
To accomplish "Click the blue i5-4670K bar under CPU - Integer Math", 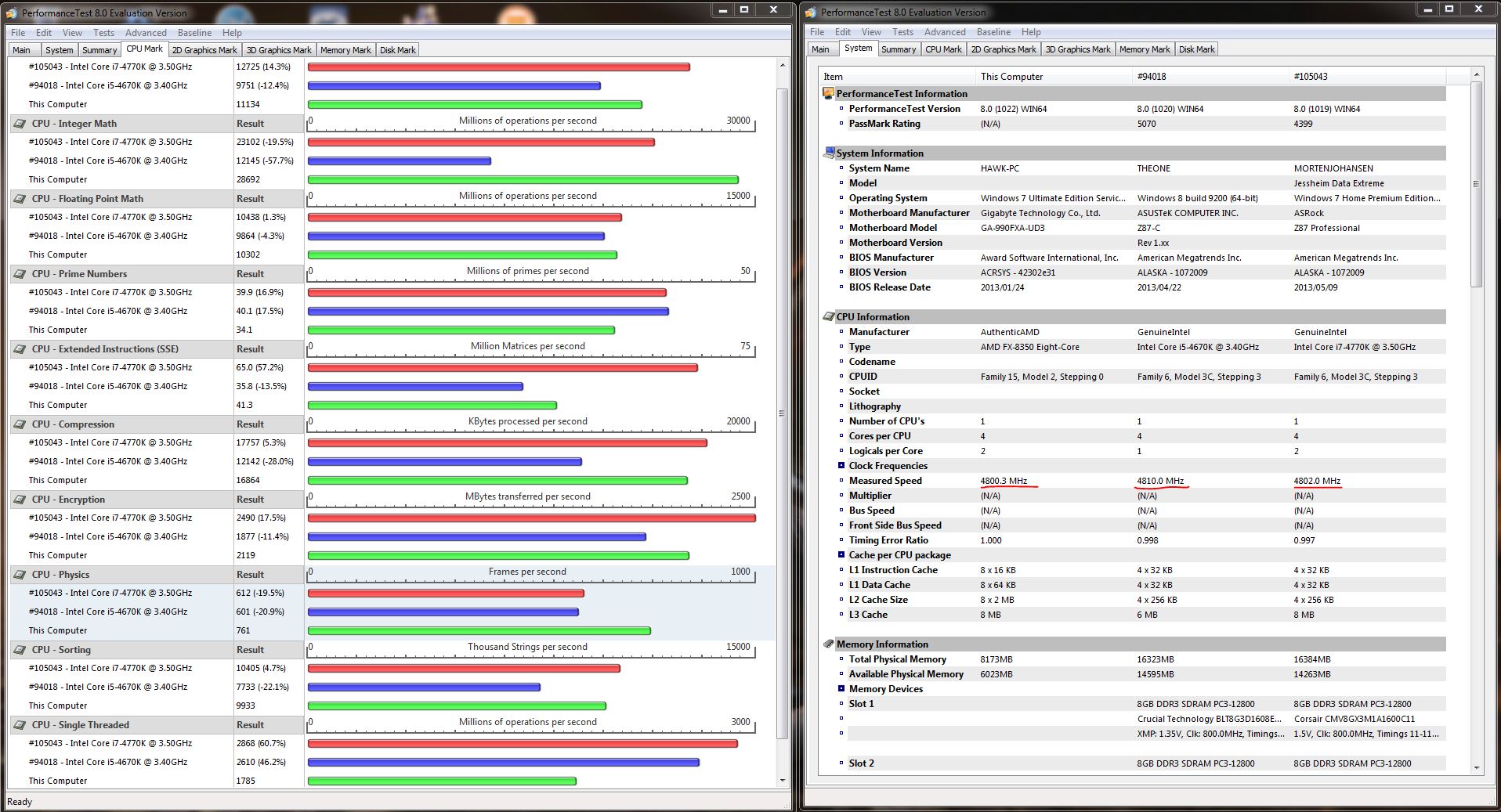I will pyautogui.click(x=400, y=161).
